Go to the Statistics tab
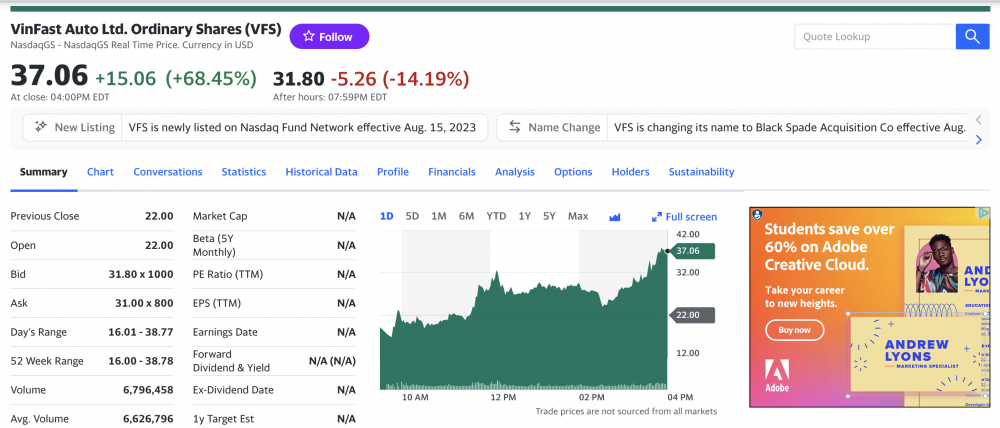This screenshot has width=1000, height=428. (244, 172)
